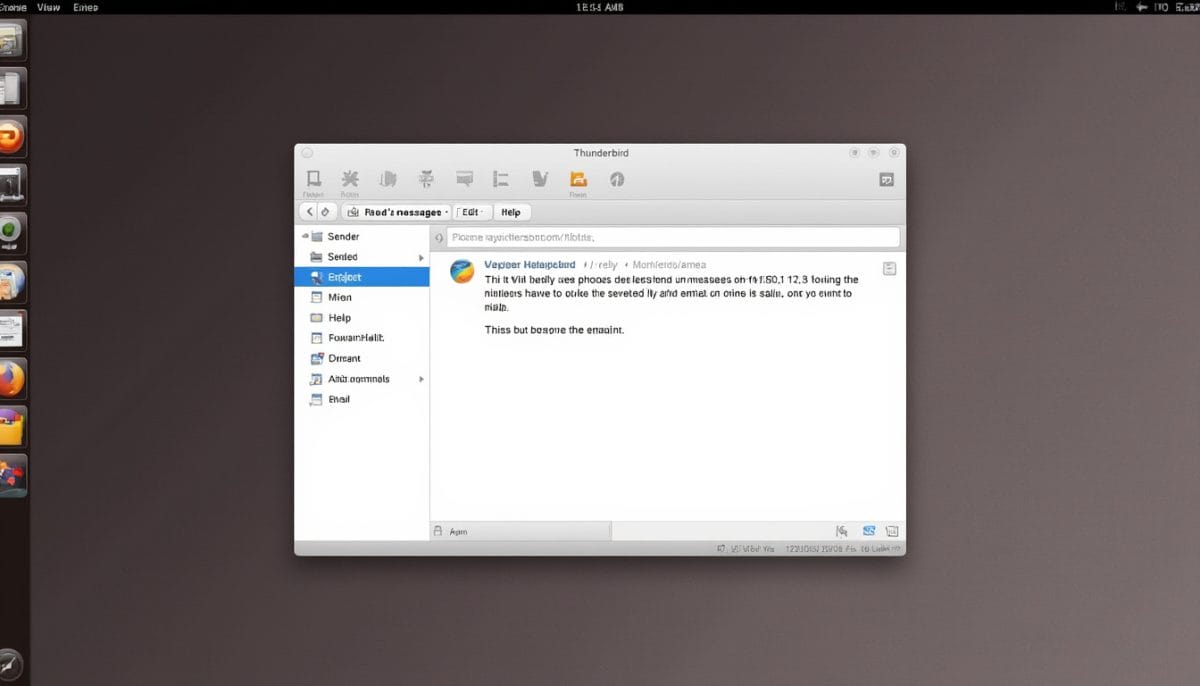
Task: Click the asterisk-shaped toolbar icon
Action: tap(350, 179)
